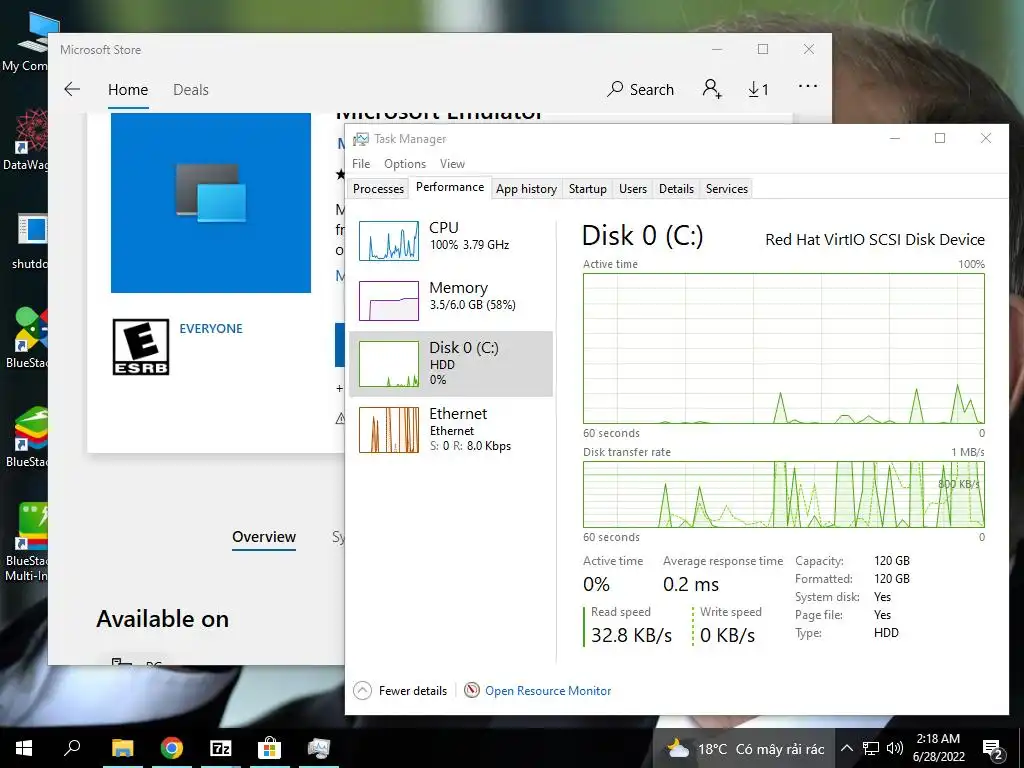Show hidden system tray icons
This screenshot has width=1024, height=768.
click(846, 748)
